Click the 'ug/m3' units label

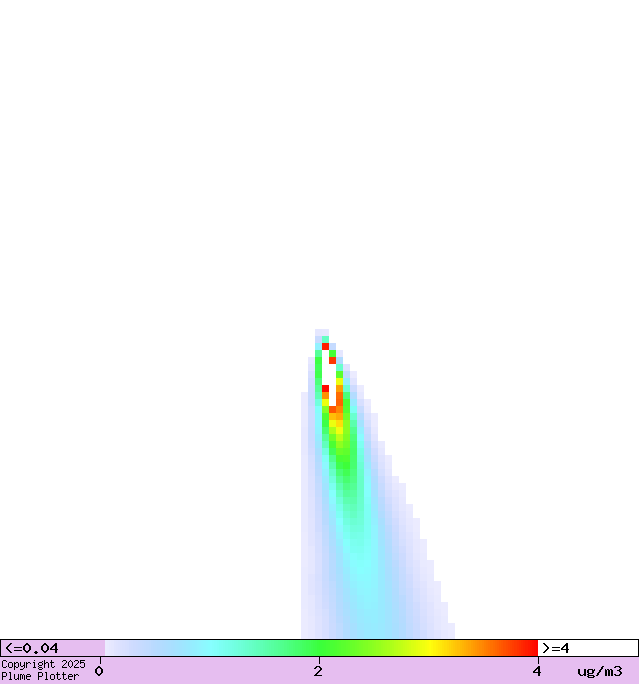[x=600, y=671]
